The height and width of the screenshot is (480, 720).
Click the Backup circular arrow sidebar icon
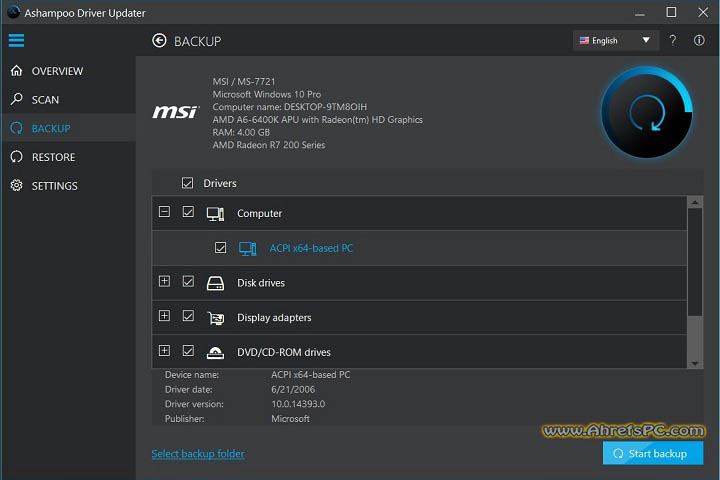pyautogui.click(x=17, y=128)
